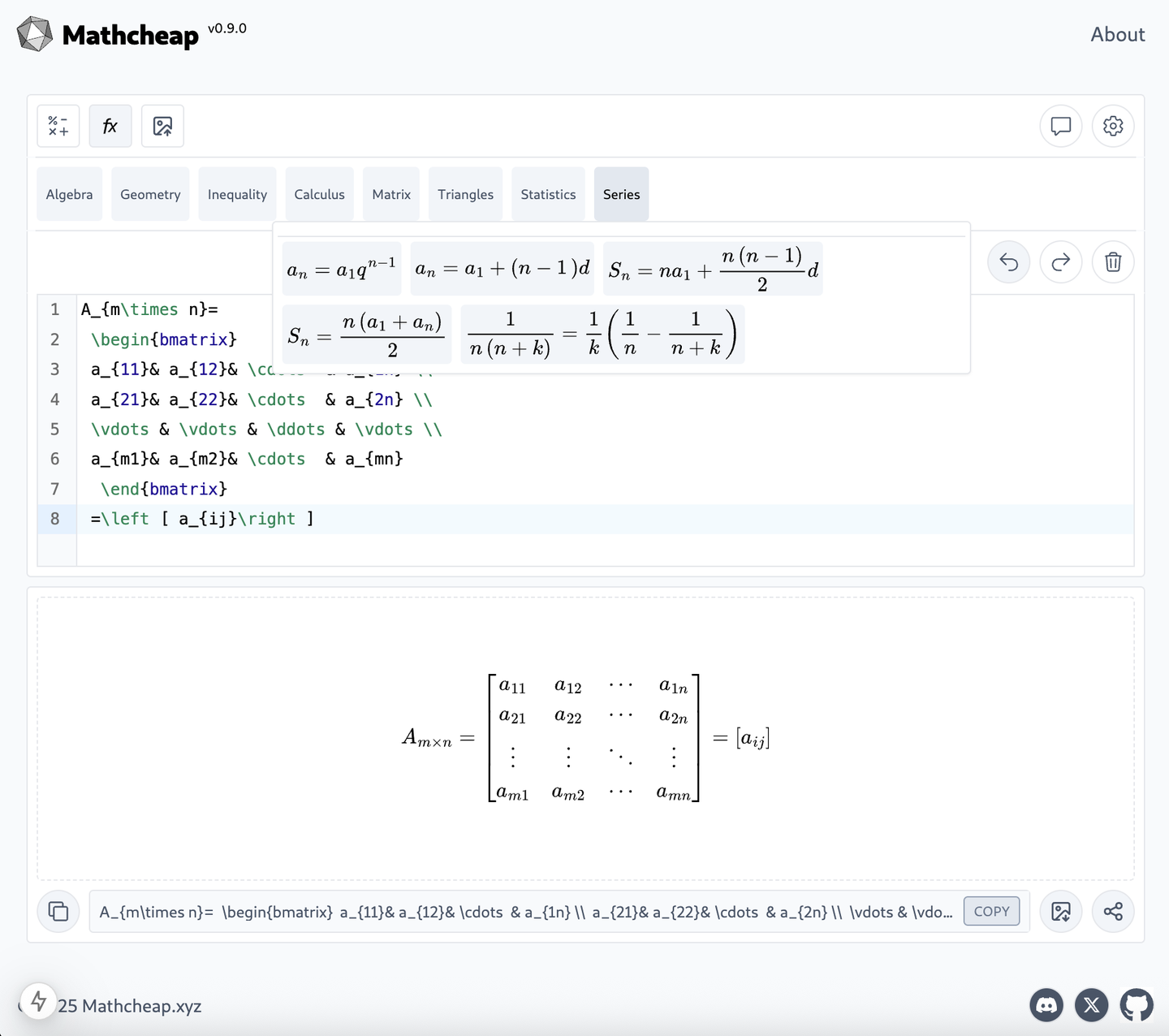Select the fx formula templates button
The image size is (1169, 1036).
coord(110,126)
